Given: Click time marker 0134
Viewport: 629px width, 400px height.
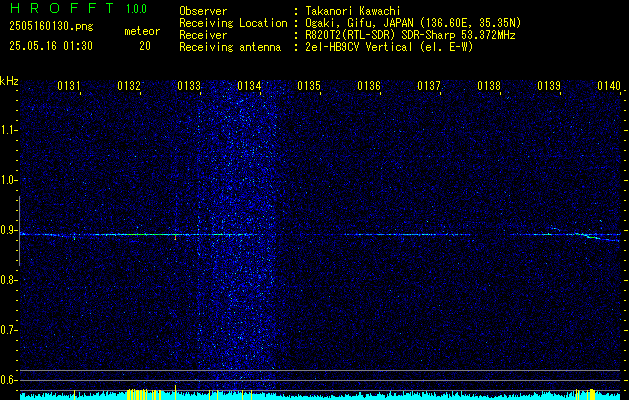Looking at the screenshot, I should (249, 85).
